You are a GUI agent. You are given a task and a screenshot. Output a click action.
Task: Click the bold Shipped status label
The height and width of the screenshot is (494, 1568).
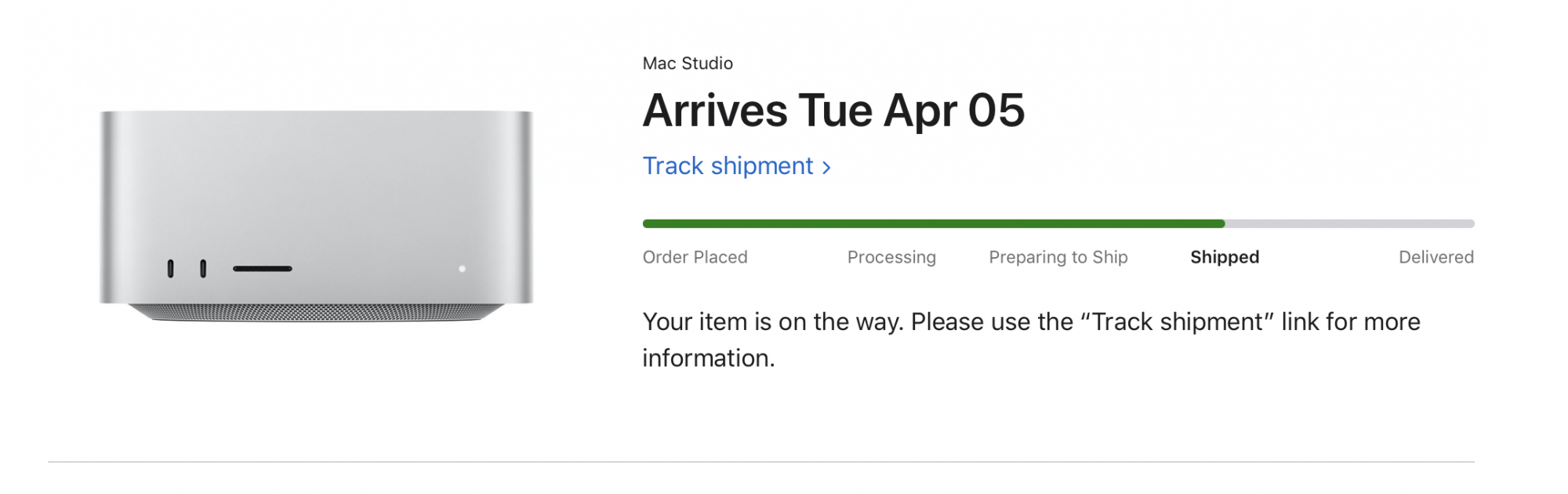coord(1225,257)
